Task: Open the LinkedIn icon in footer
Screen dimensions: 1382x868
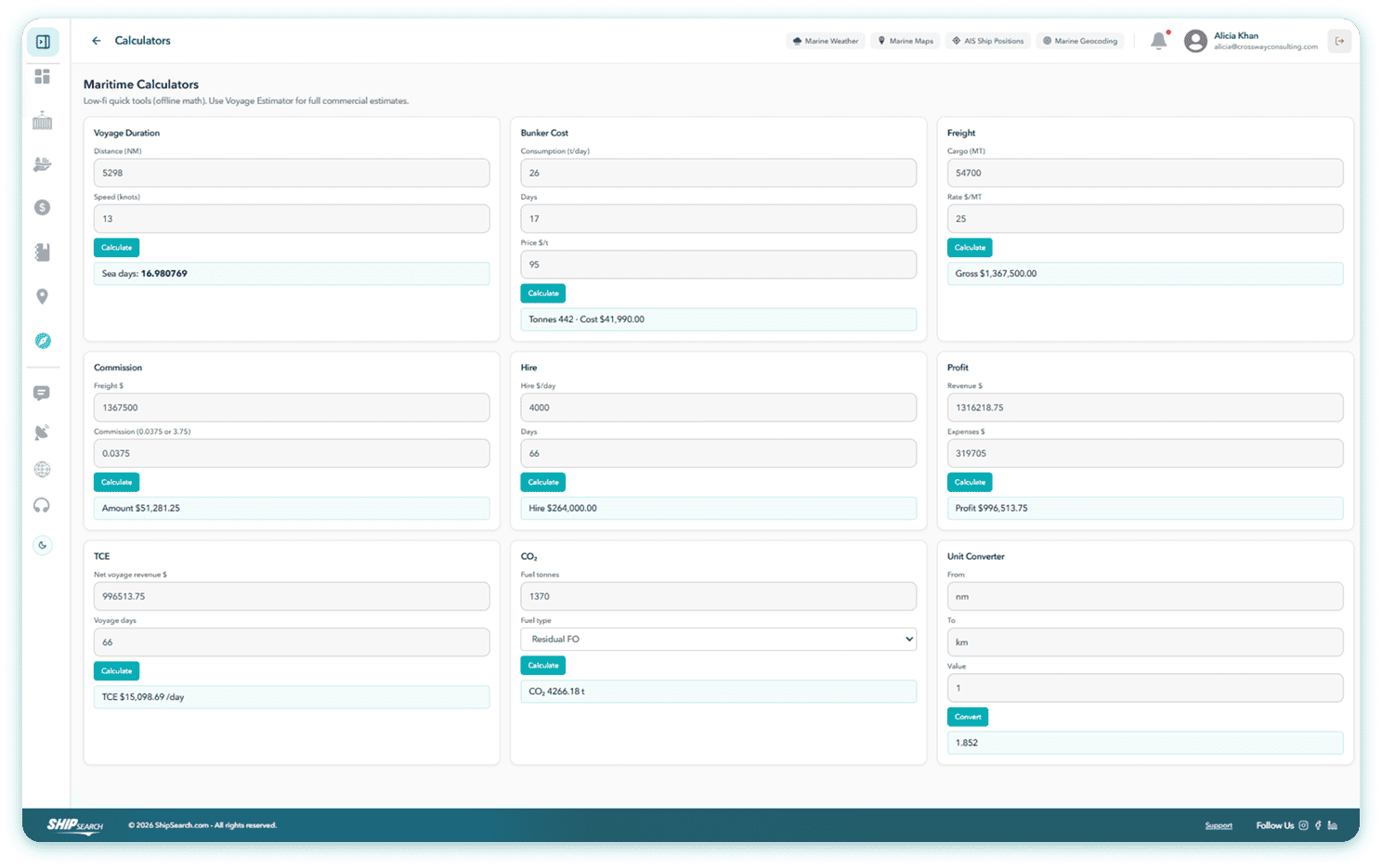Action: tap(1333, 825)
